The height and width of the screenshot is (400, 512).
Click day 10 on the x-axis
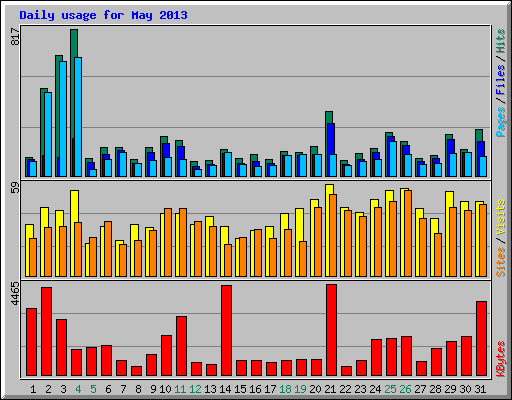[x=165, y=389]
